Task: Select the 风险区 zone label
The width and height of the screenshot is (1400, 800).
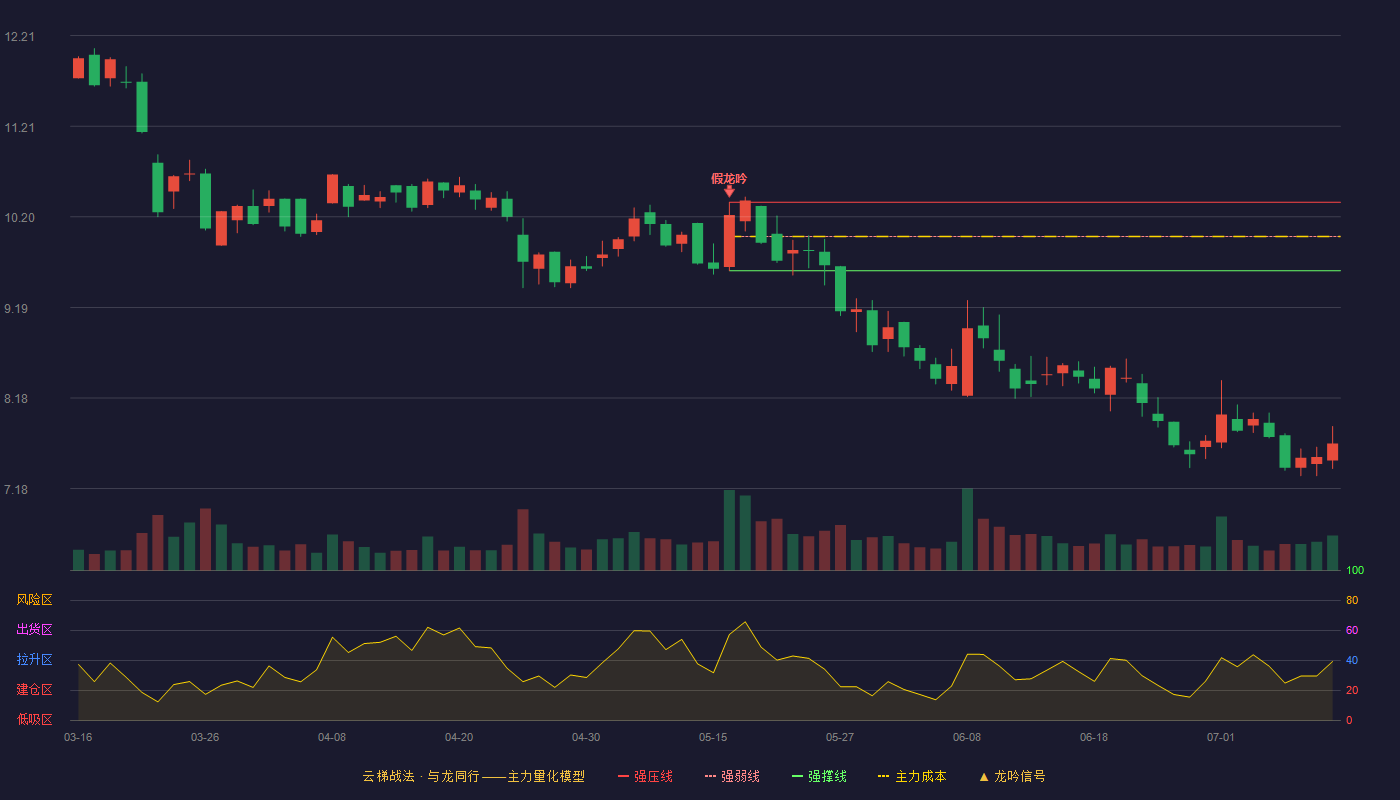Action: tap(34, 600)
